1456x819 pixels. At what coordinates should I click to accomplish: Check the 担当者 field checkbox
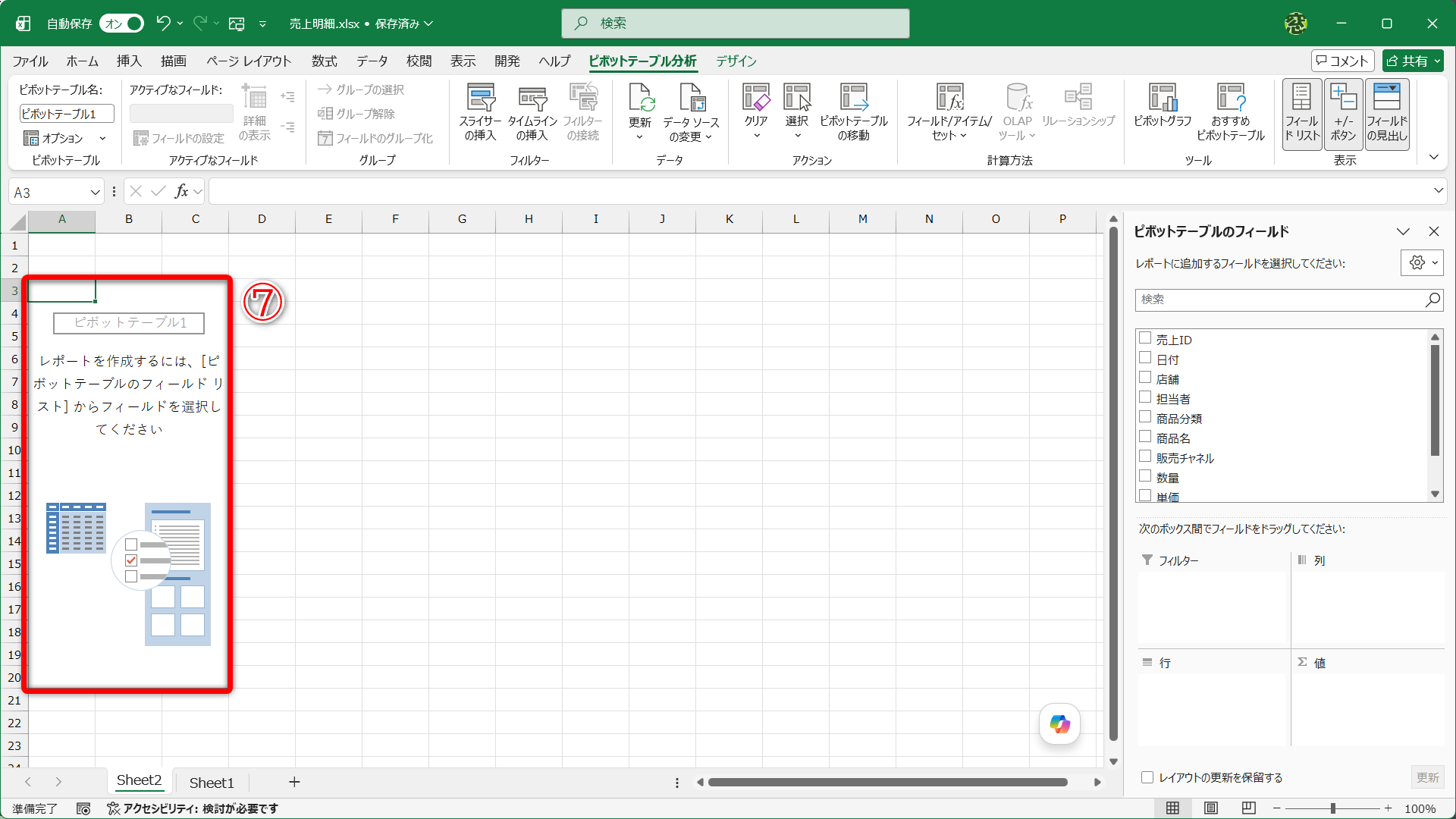tap(1145, 397)
